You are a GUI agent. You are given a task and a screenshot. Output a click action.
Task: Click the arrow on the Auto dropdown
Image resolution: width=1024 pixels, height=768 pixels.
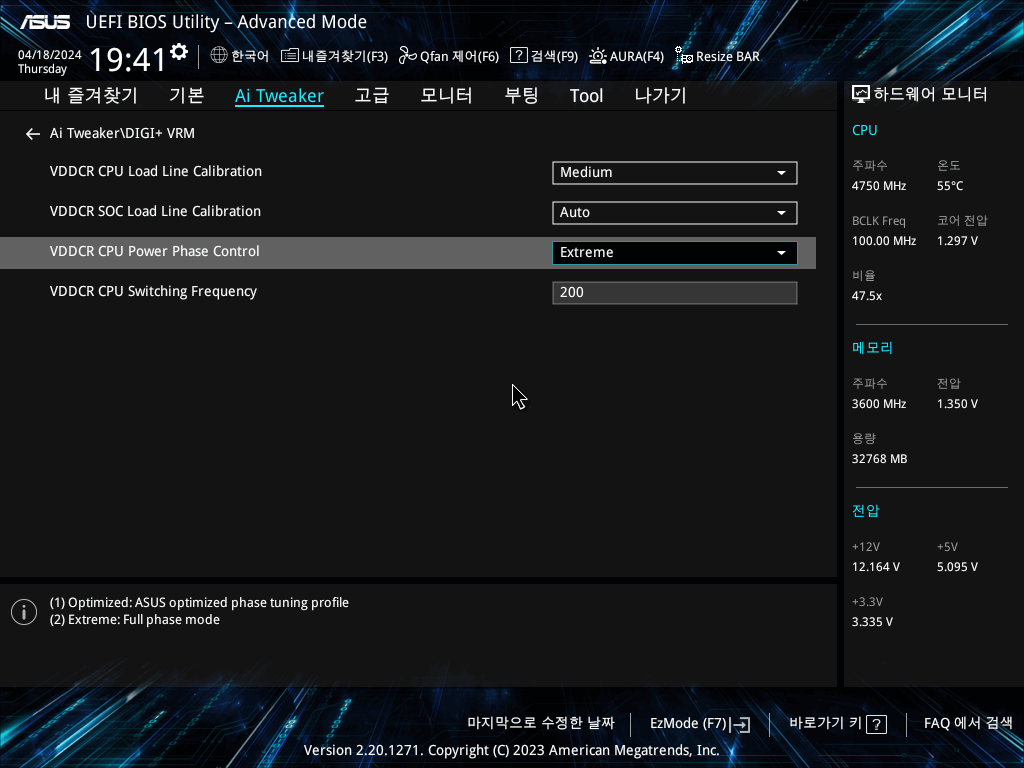pyautogui.click(x=781, y=213)
